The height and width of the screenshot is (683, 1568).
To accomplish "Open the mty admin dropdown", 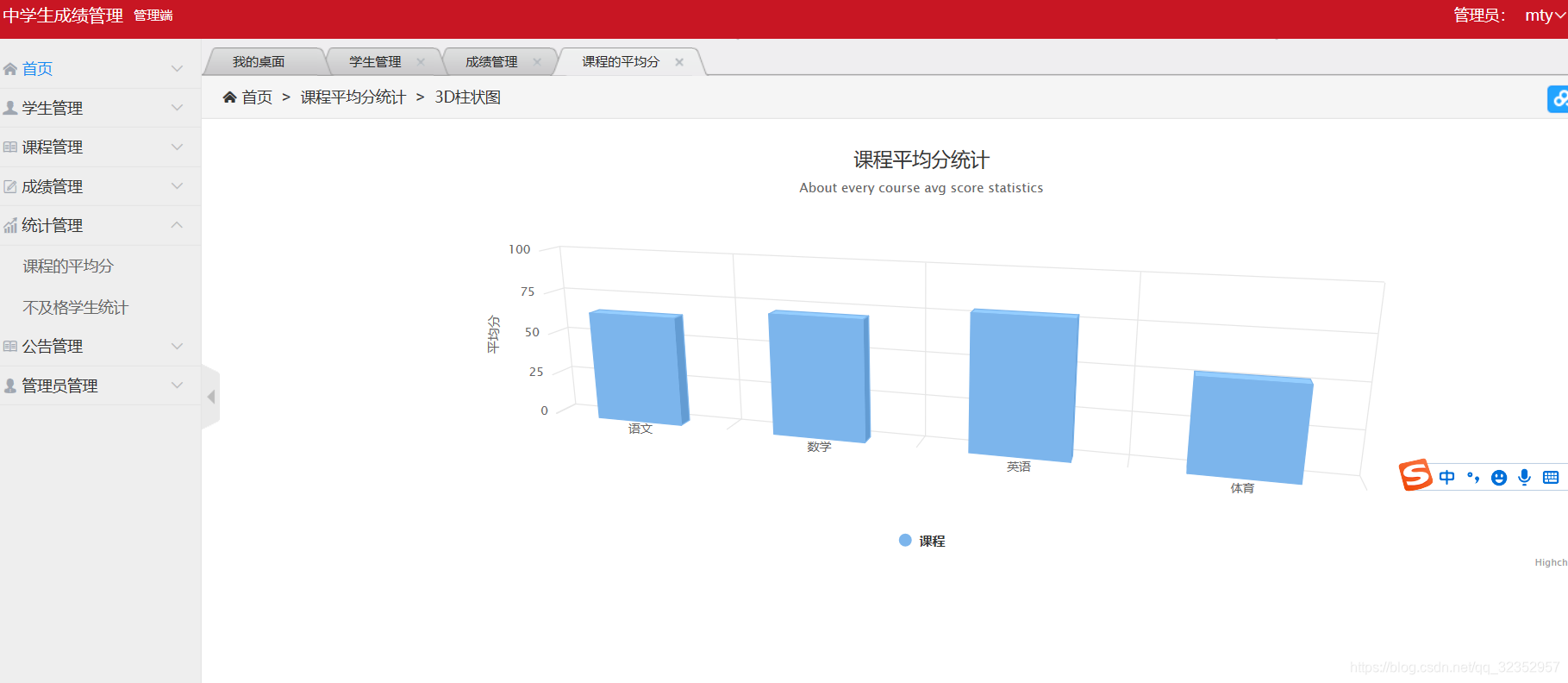I will tap(1546, 16).
